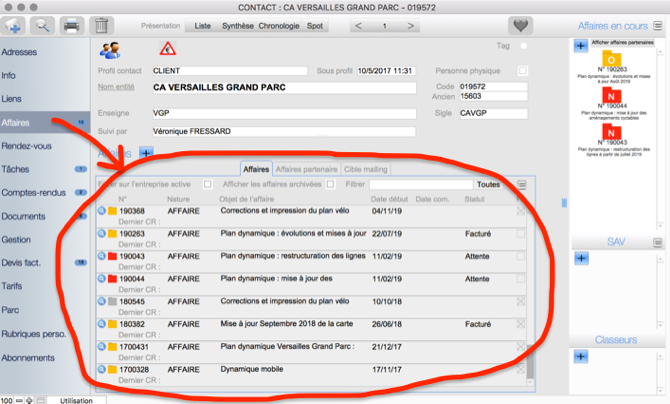Open the magnifying glass search tool
The image size is (670, 404).
[43, 25]
